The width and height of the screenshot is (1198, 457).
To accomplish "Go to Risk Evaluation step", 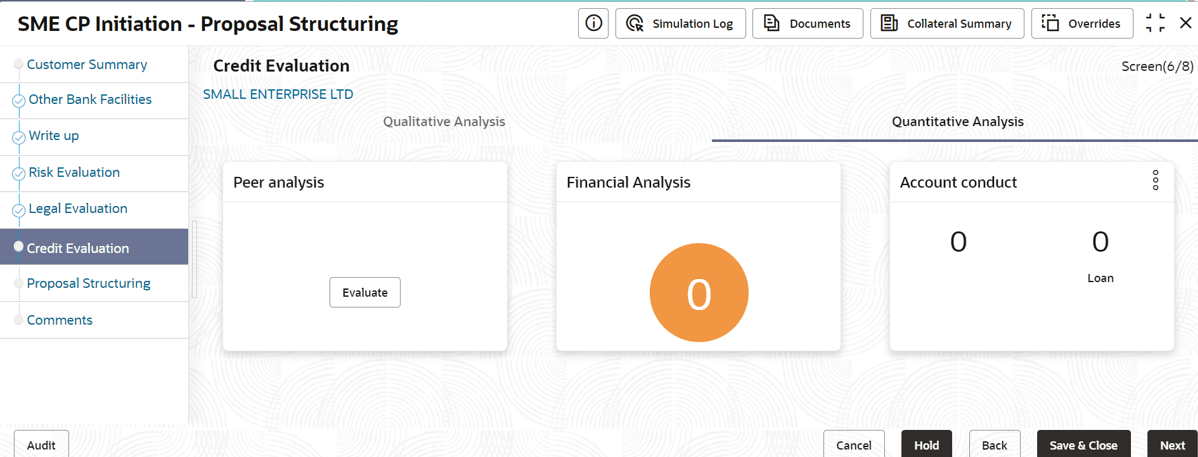I will point(74,173).
